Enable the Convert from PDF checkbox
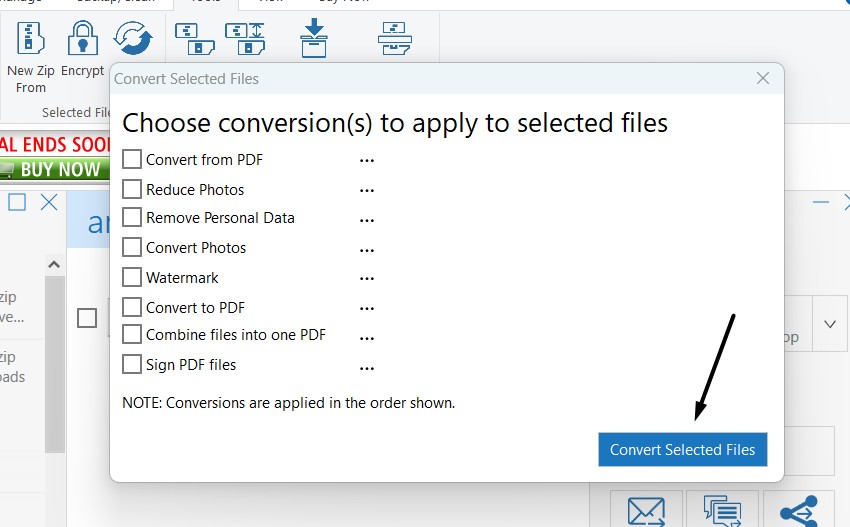This screenshot has width=850, height=527. coord(132,159)
